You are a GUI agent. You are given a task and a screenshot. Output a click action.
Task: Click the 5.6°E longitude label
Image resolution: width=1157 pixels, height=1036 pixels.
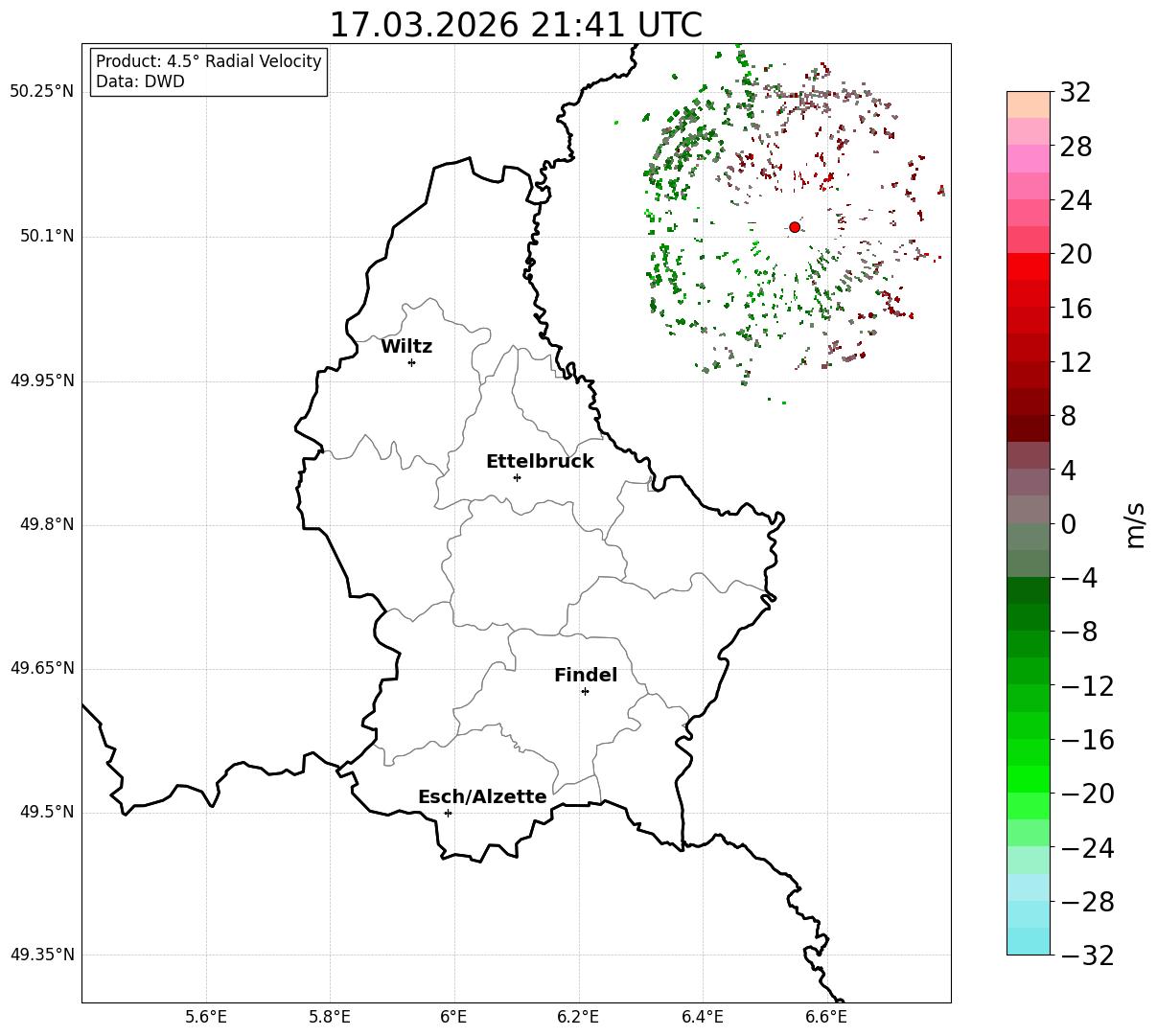coord(206,1017)
